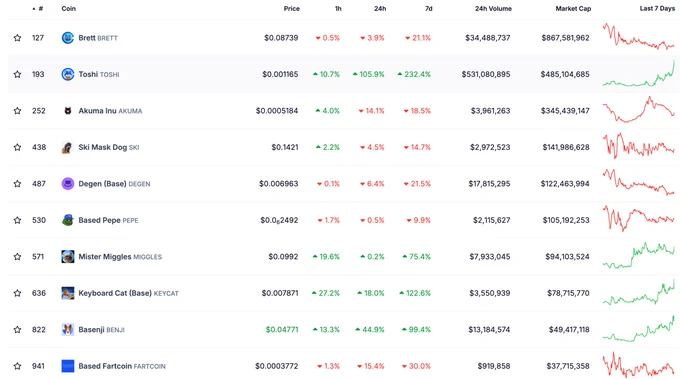Click the Mister Miggles coin logo
The height and width of the screenshot is (379, 680).
[x=68, y=256]
